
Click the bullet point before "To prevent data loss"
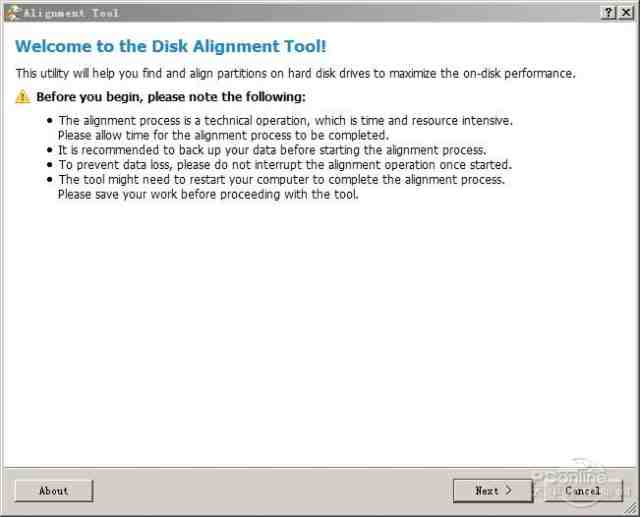[x=49, y=164]
